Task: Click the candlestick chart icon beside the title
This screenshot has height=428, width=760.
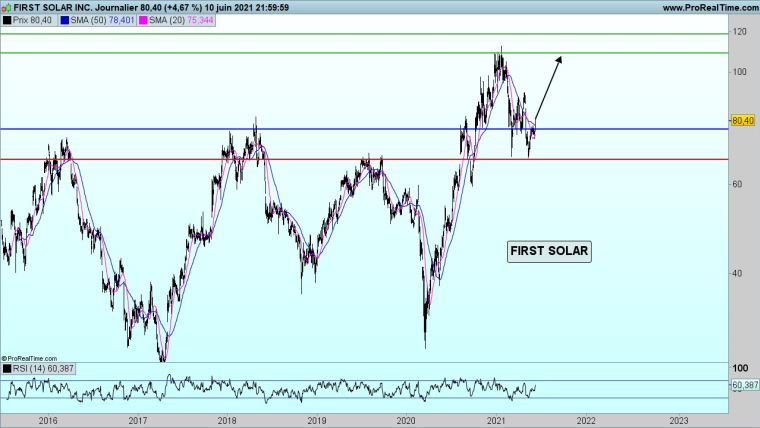Action: [7, 8]
